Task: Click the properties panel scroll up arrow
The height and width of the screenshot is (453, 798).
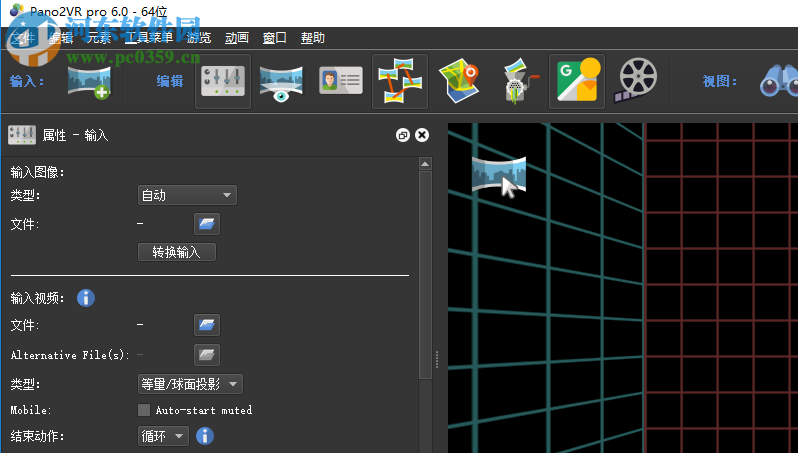Action: pyautogui.click(x=425, y=163)
